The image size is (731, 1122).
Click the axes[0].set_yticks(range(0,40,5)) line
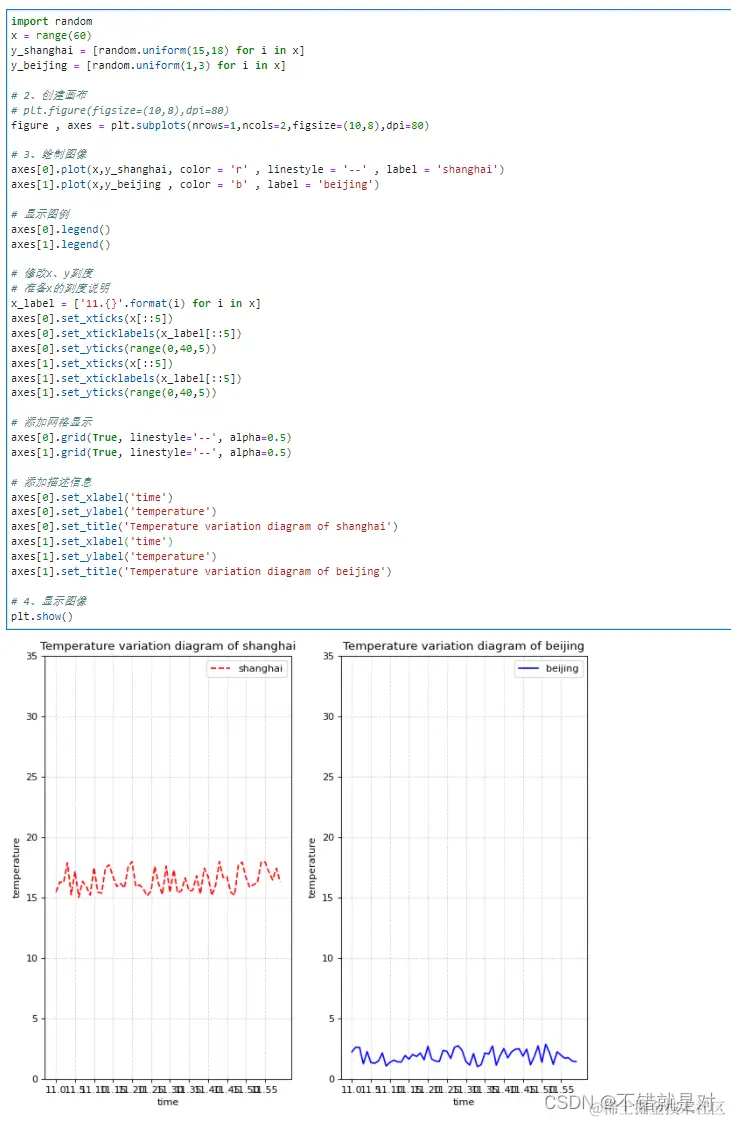(114, 348)
